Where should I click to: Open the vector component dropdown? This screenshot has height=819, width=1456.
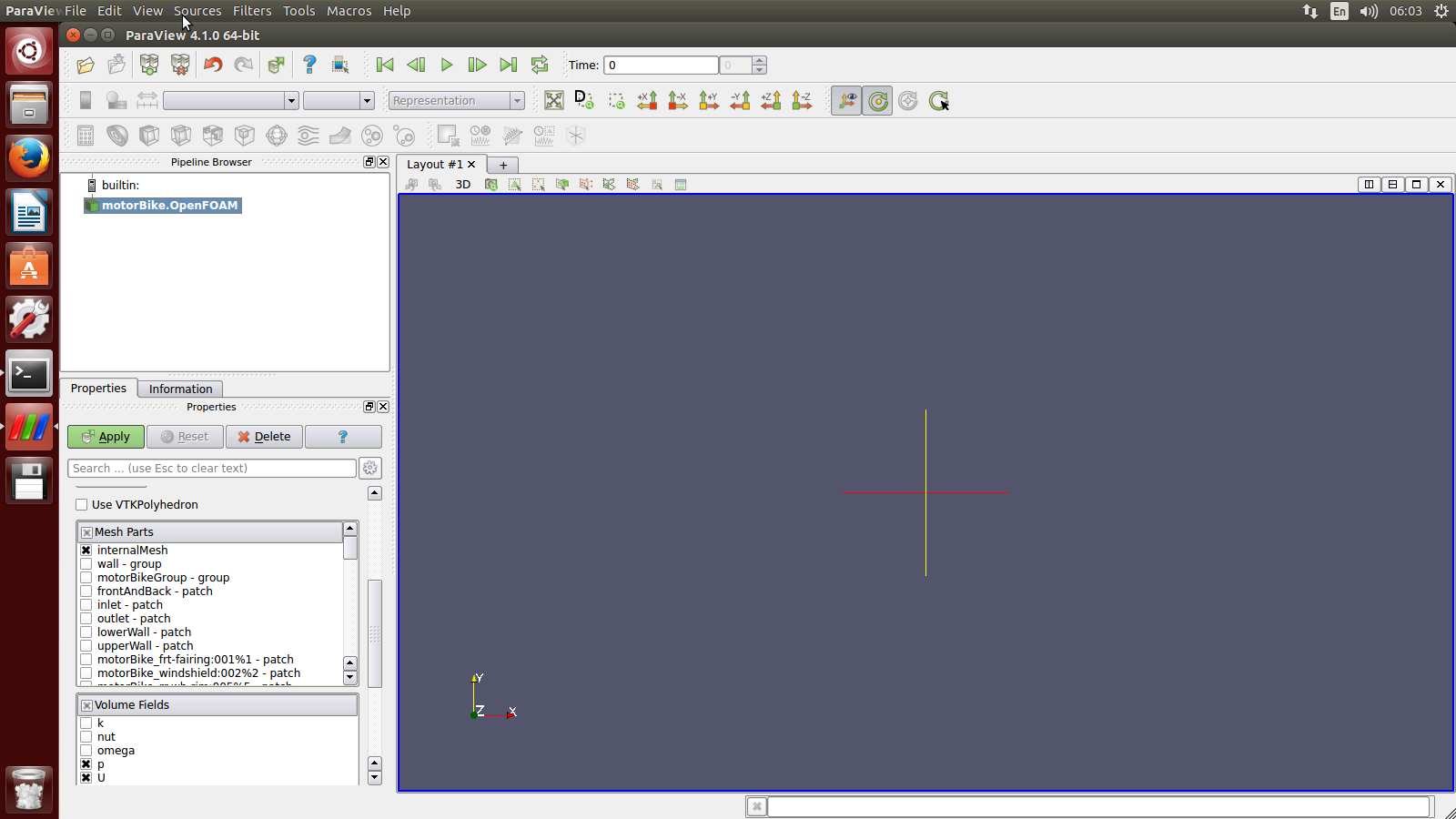(339, 100)
